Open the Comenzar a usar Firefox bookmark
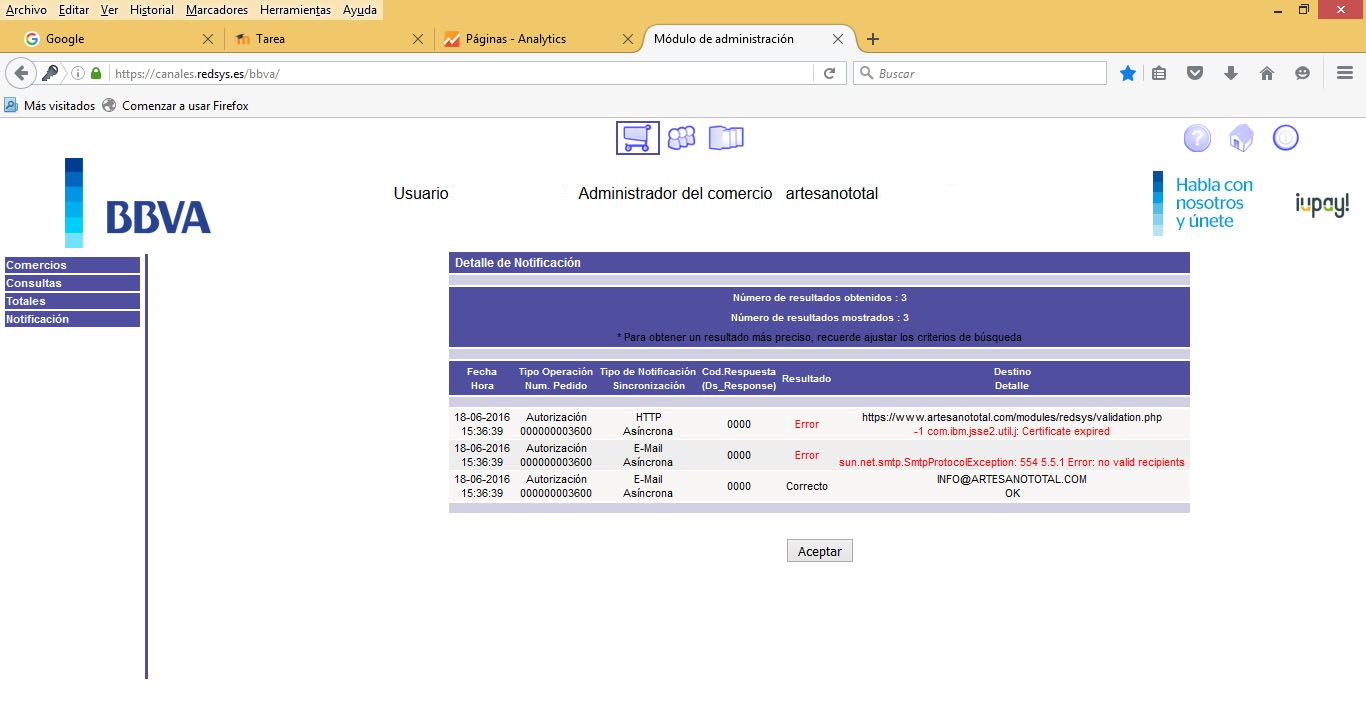This screenshot has height=728, width=1366. pyautogui.click(x=176, y=105)
